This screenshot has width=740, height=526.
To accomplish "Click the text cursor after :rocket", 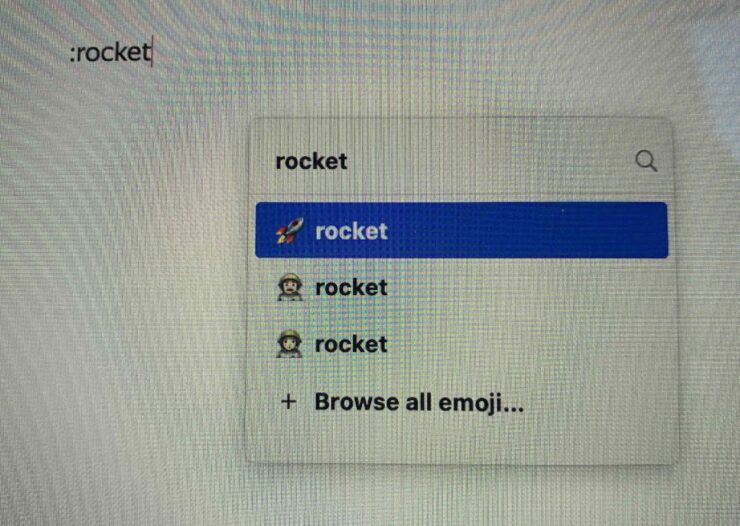I will pos(152,52).
